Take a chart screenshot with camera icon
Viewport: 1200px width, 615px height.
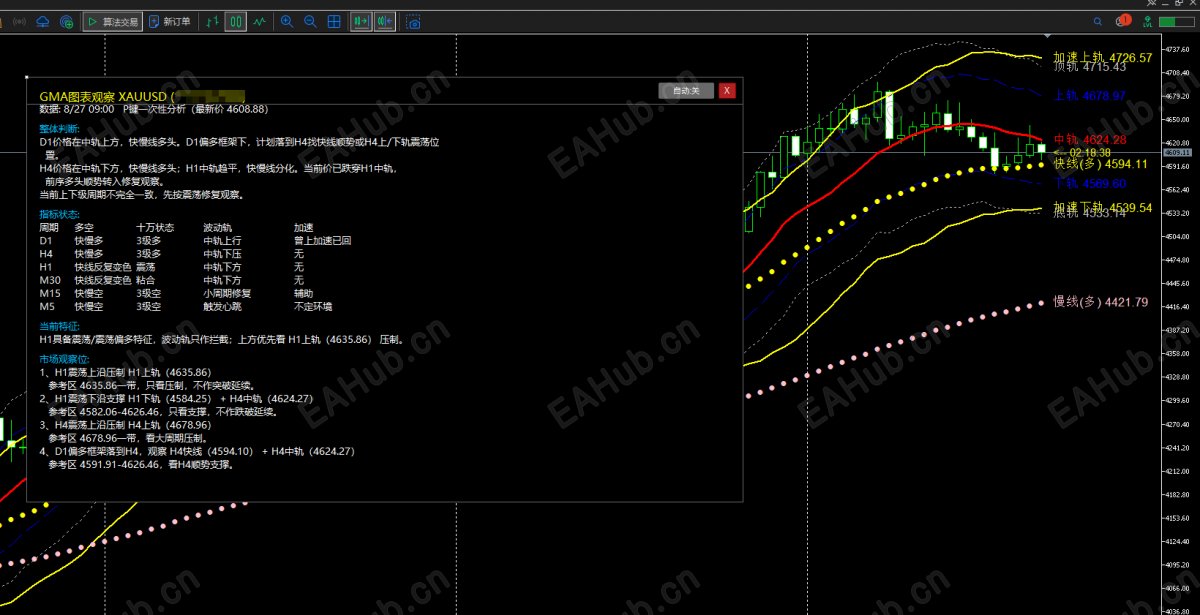413,22
